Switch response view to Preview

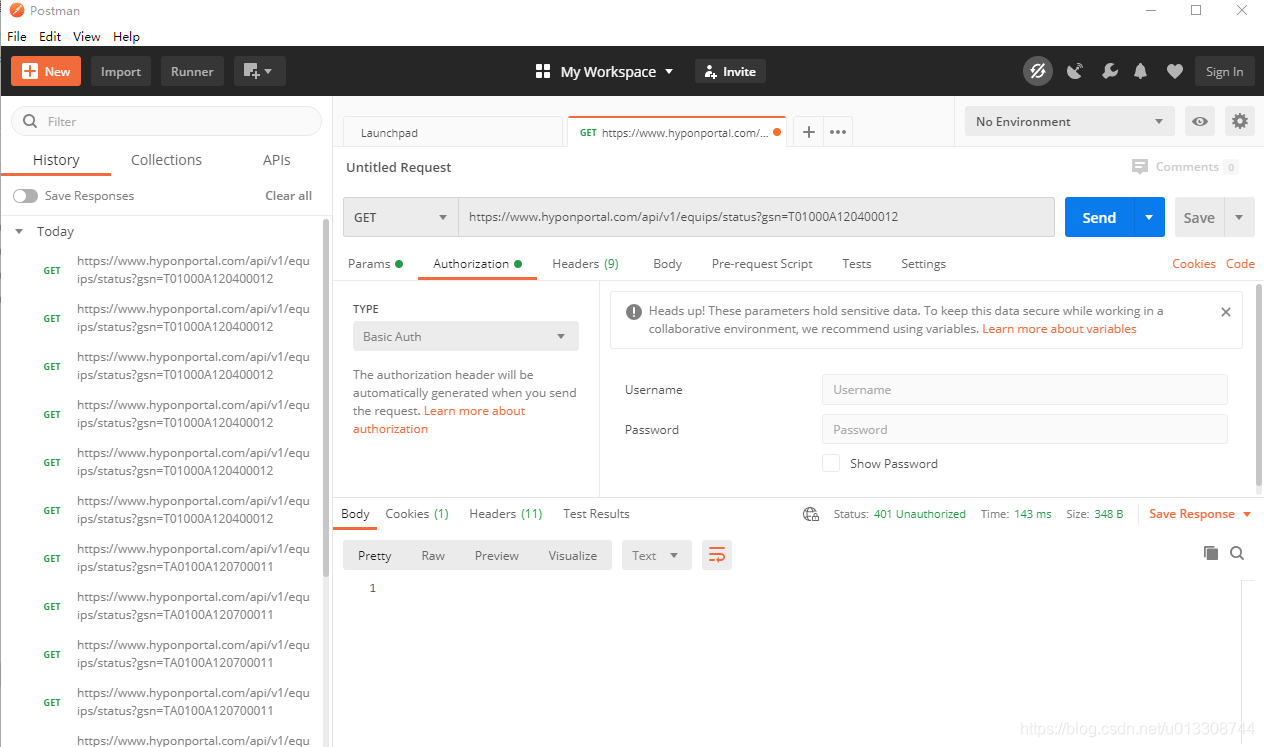(497, 556)
